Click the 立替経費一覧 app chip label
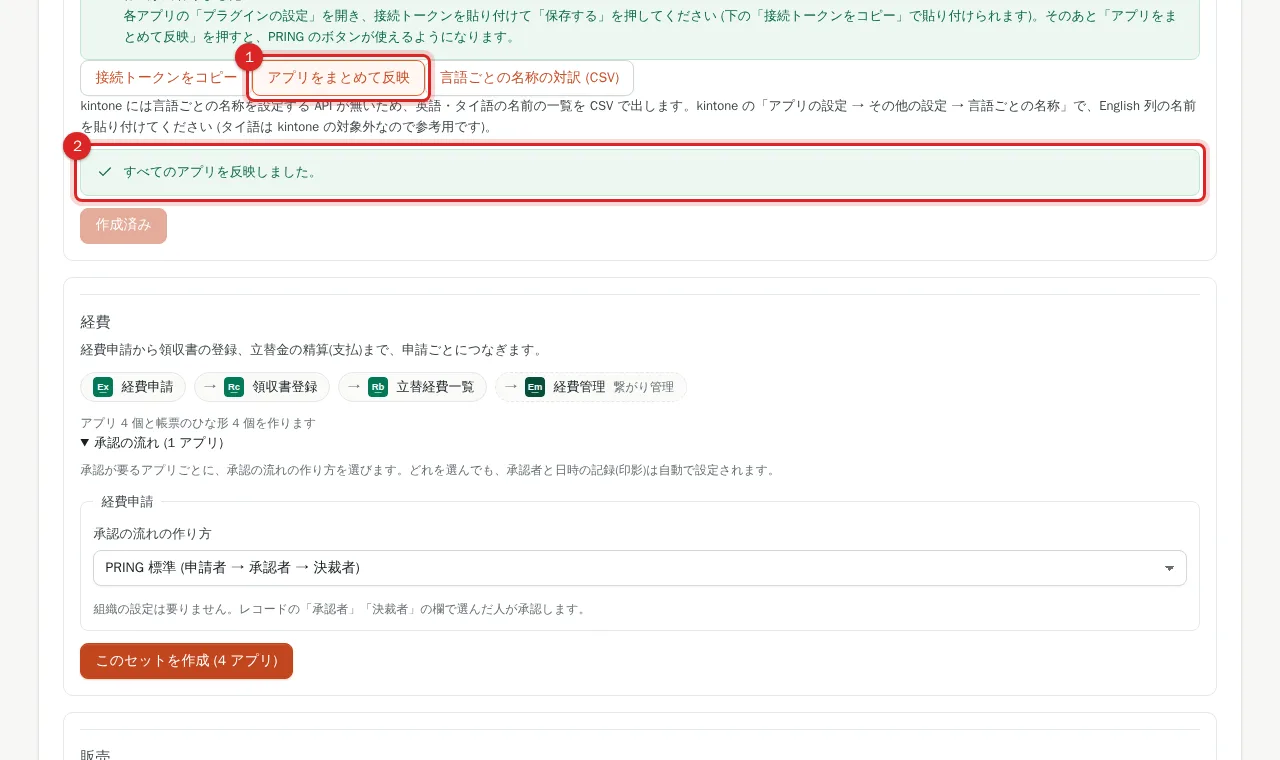The image size is (1280, 760). click(x=435, y=387)
